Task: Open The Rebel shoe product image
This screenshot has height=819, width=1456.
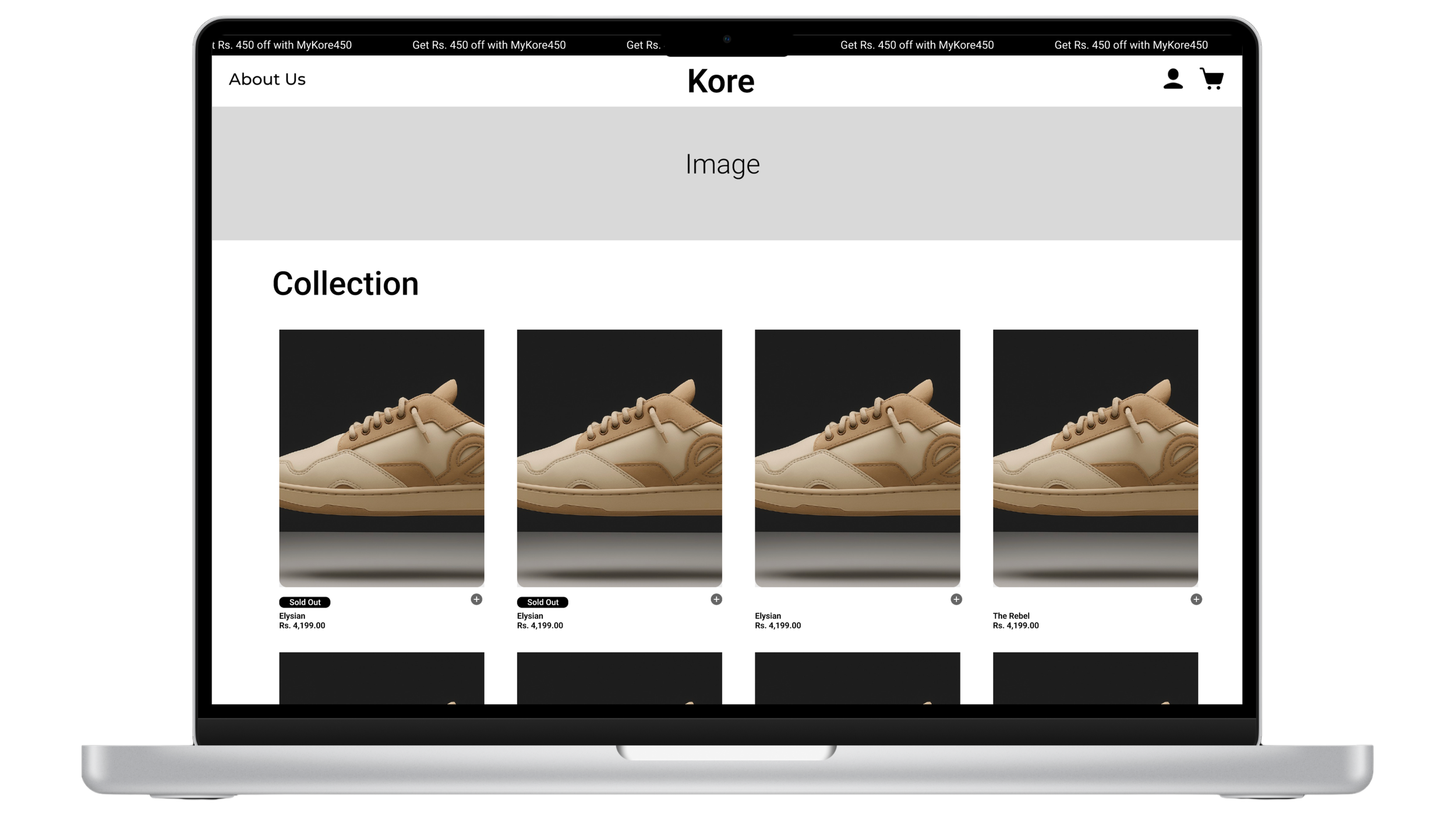Action: (1095, 458)
